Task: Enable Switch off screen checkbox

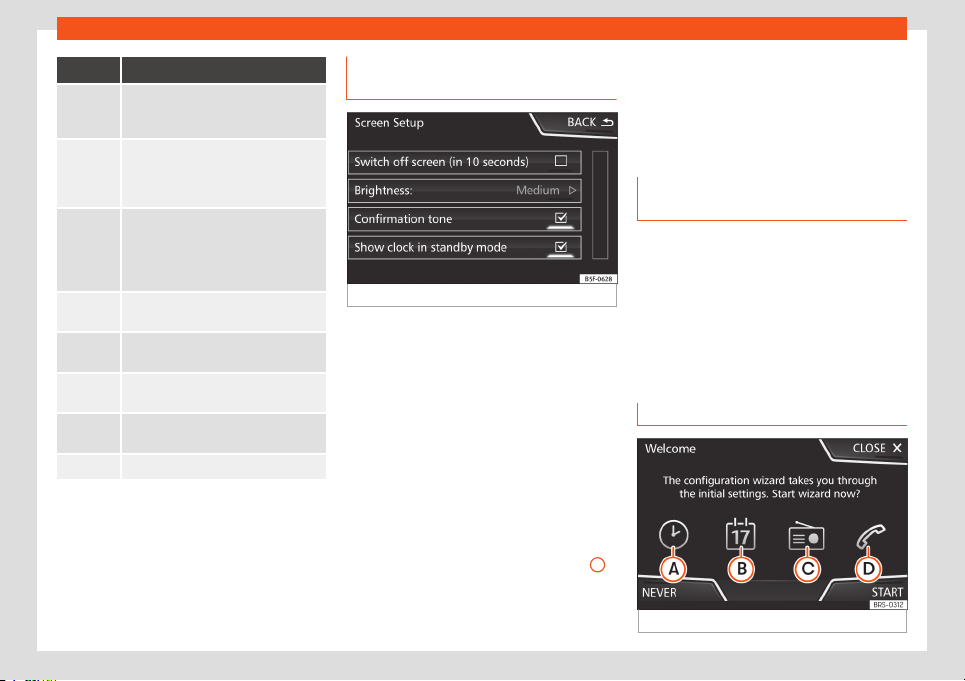Action: tap(561, 161)
